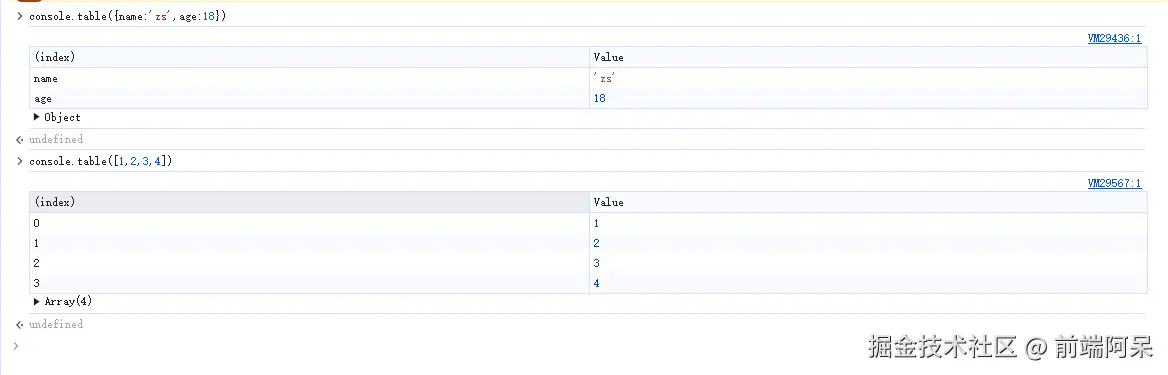This screenshot has height=375, width=1168.
Task: Sort first table by (index) header
Action: click(x=309, y=57)
